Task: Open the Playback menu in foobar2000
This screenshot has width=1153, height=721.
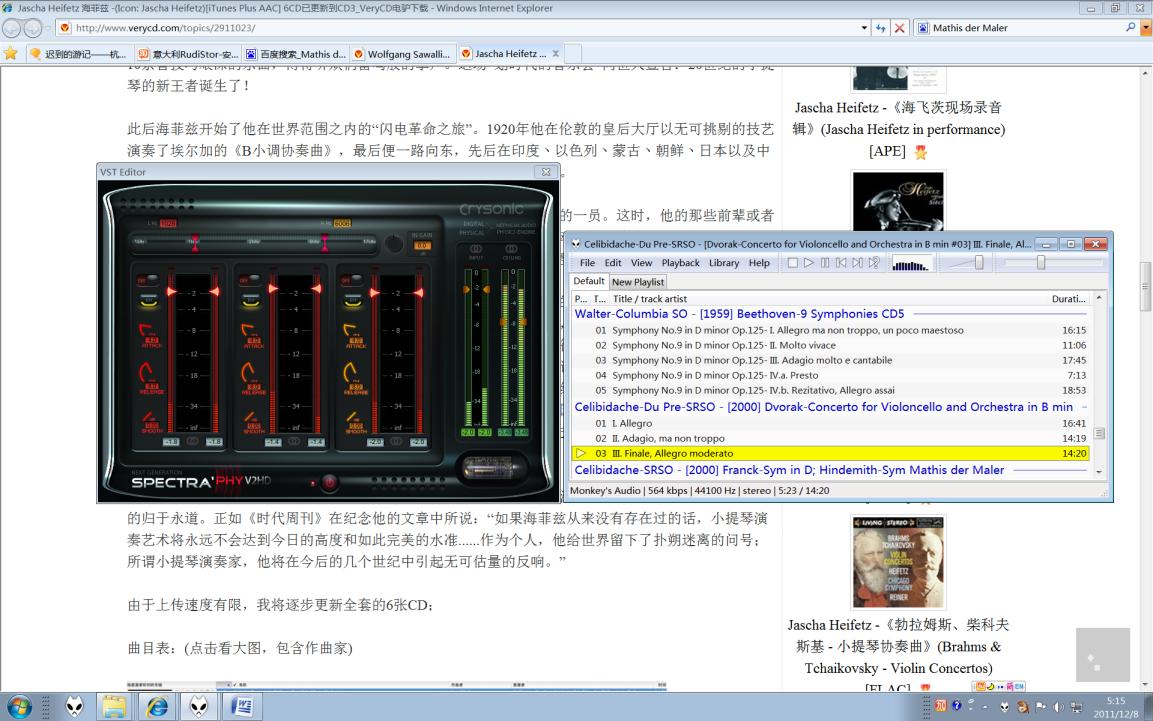Action: 681,263
